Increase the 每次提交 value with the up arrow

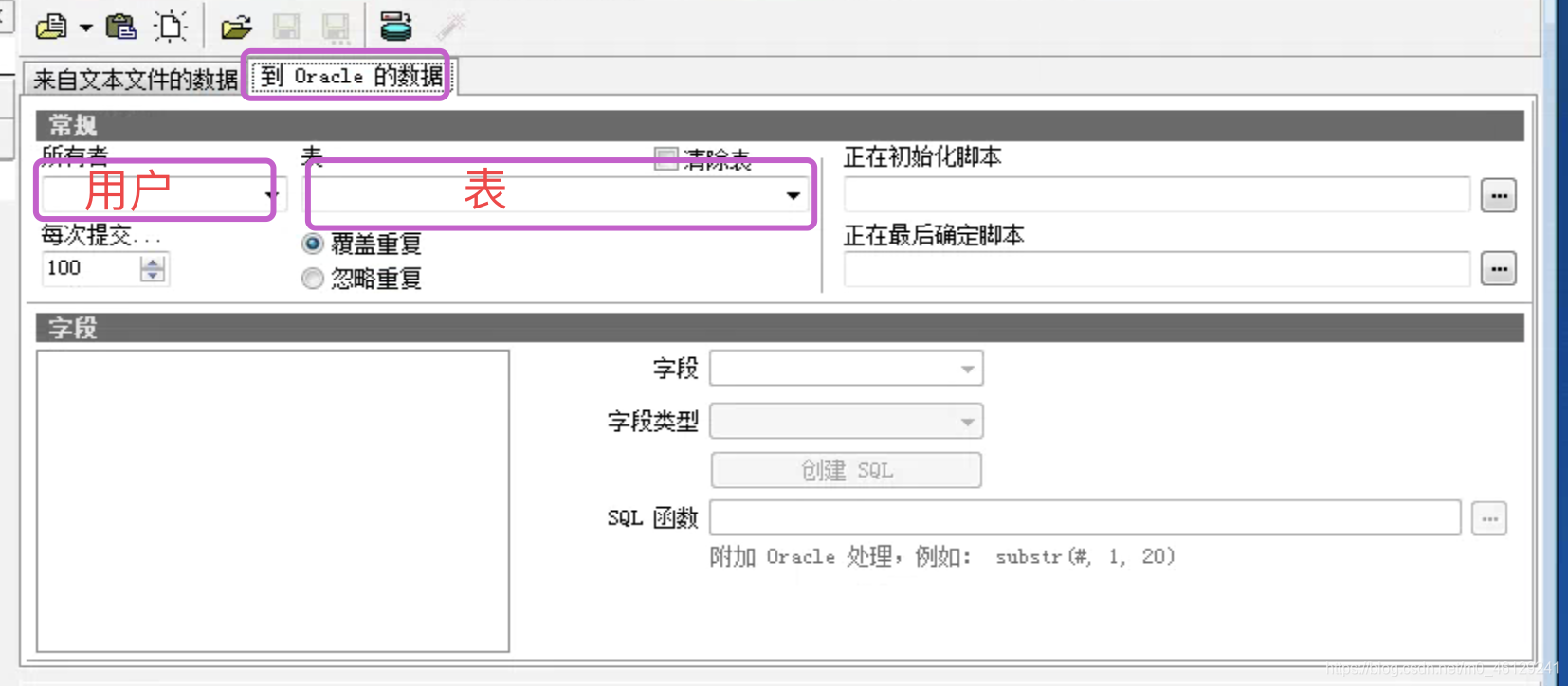tap(153, 262)
